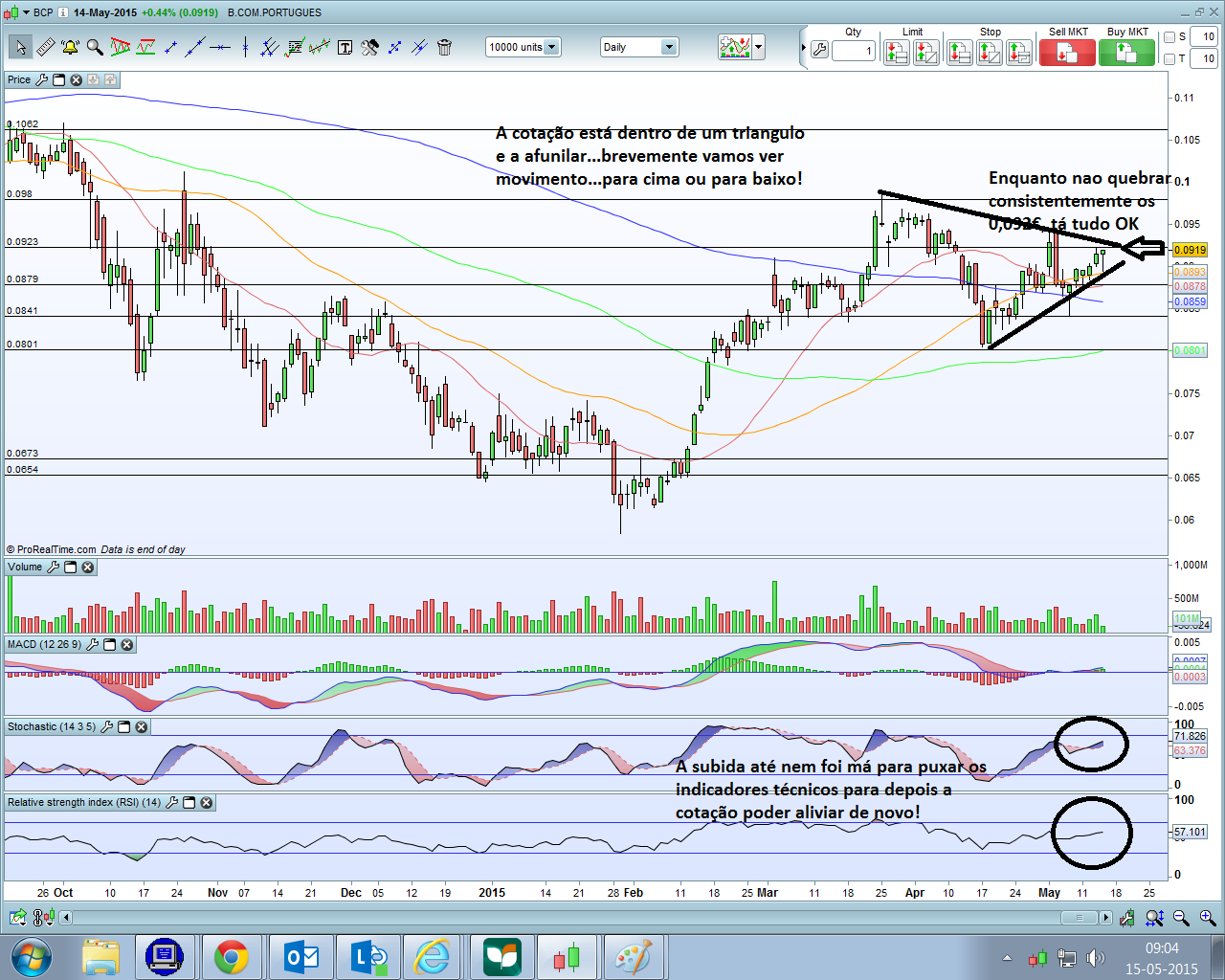The image size is (1225, 980).
Task: Place third Stop order button
Action: coord(1019,53)
